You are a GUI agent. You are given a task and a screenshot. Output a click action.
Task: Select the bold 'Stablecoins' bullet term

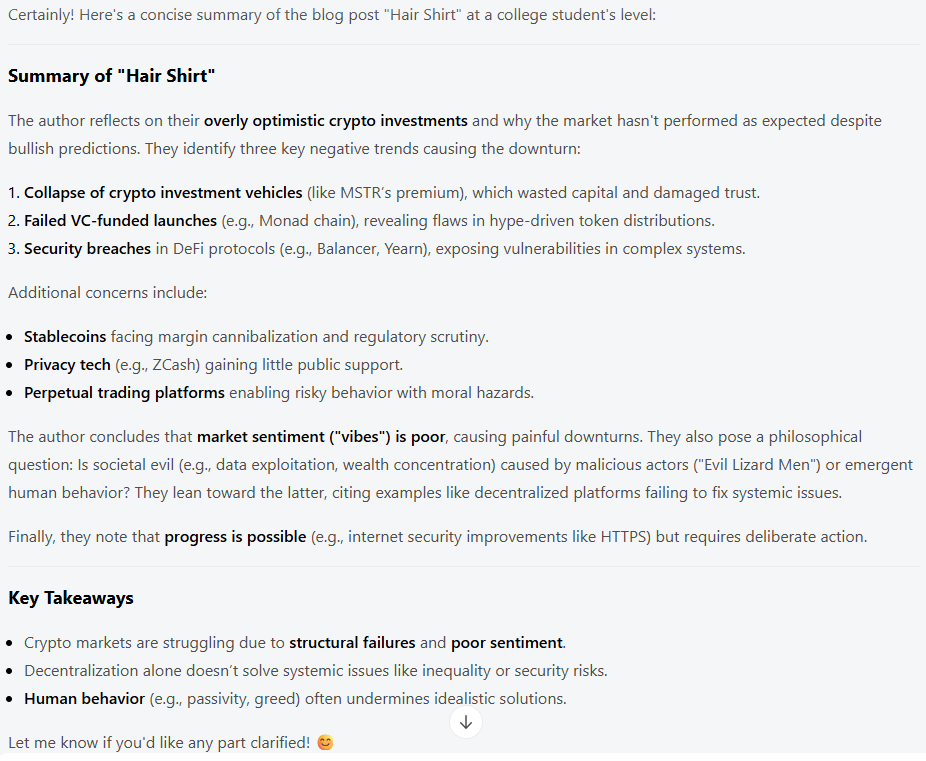(65, 337)
